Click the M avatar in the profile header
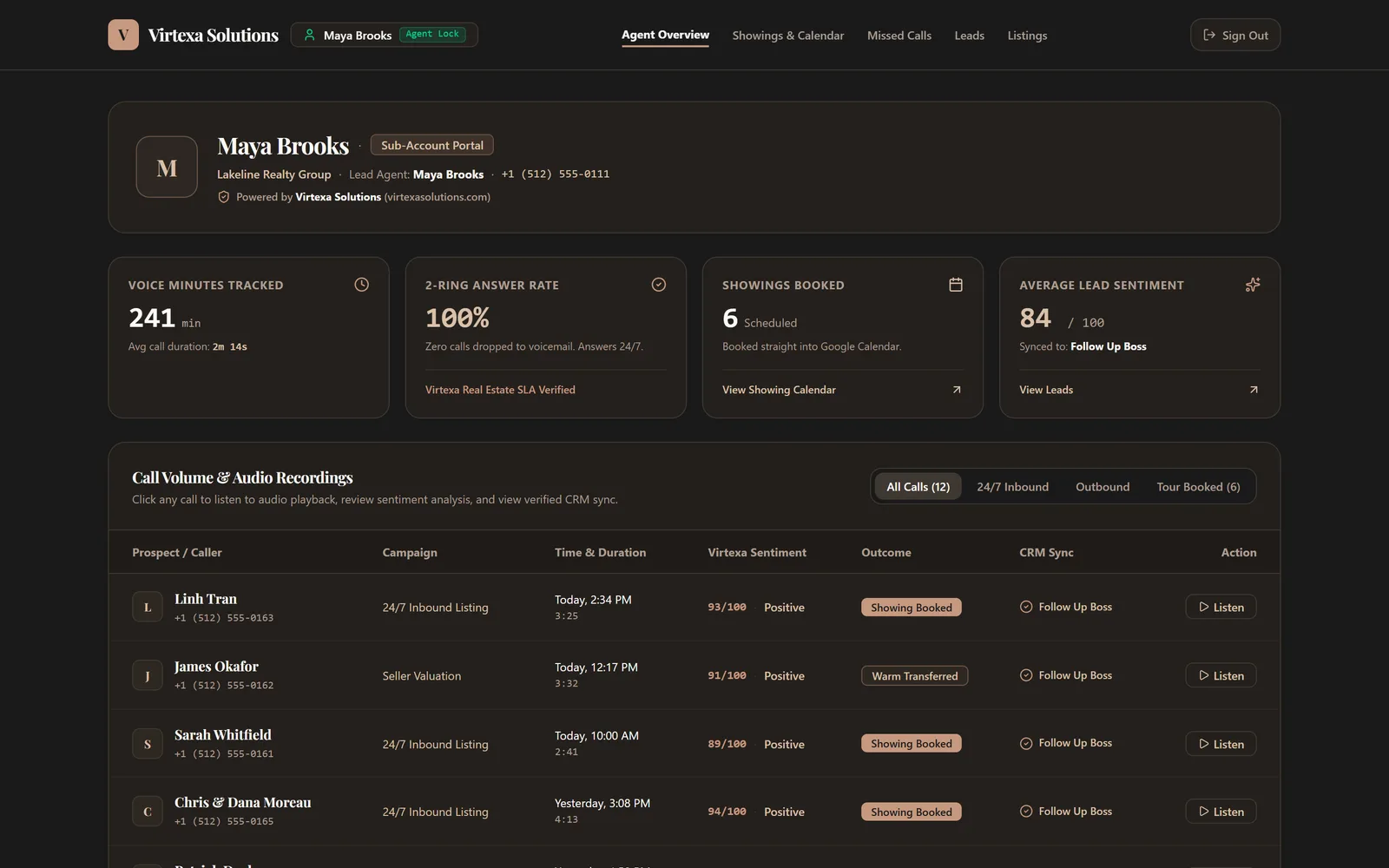The height and width of the screenshot is (868, 1389). [x=167, y=167]
